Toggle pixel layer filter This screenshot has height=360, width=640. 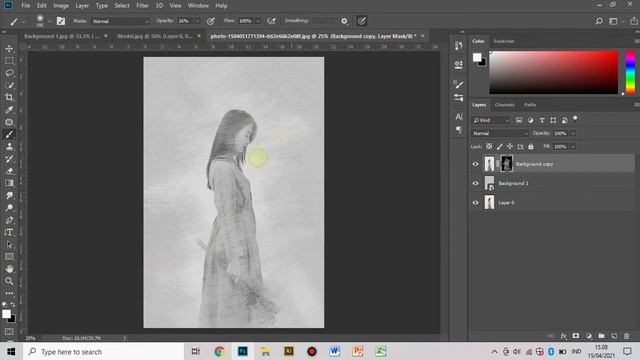[x=519, y=120]
